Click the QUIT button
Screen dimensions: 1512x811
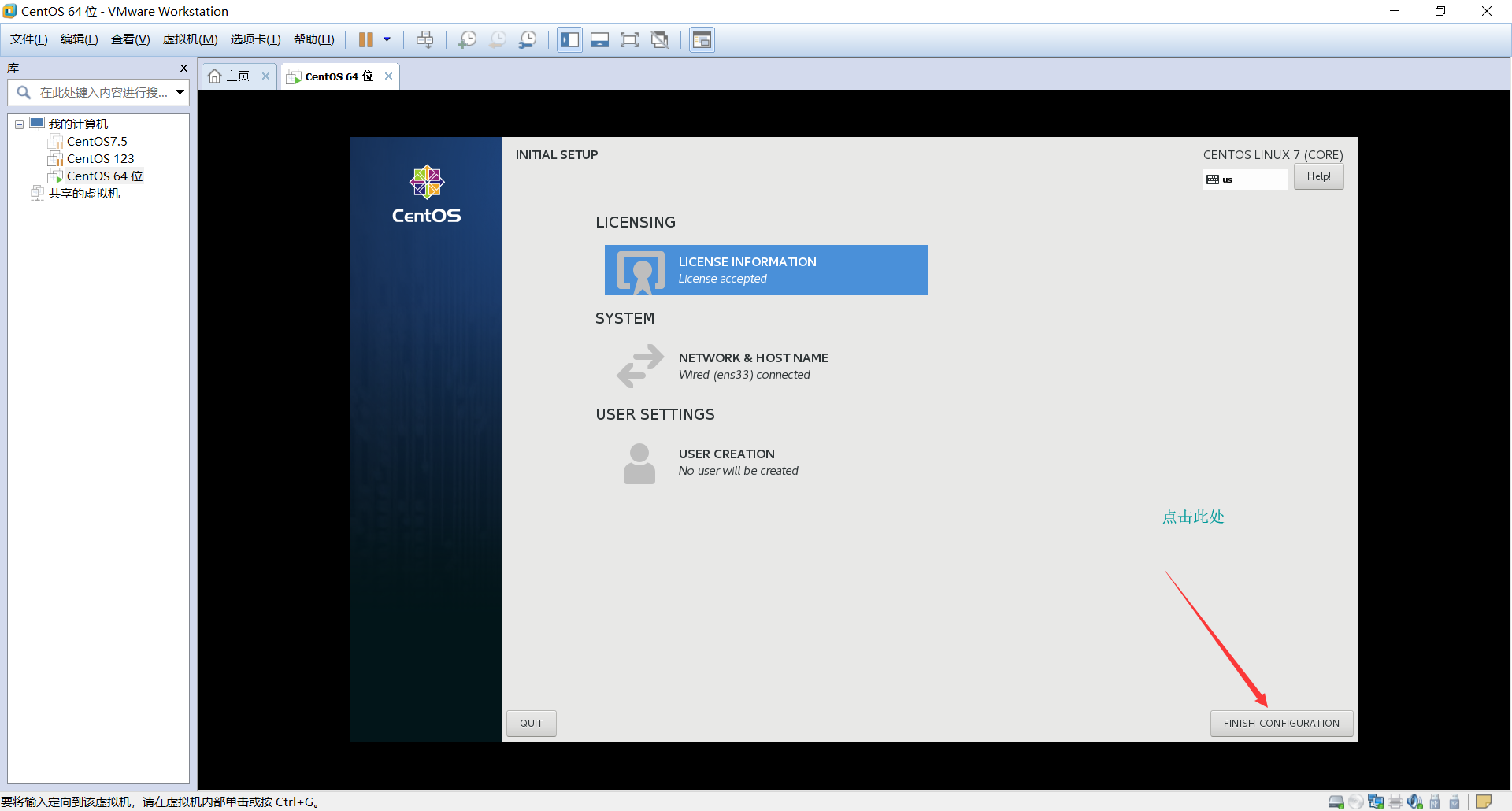coord(532,723)
